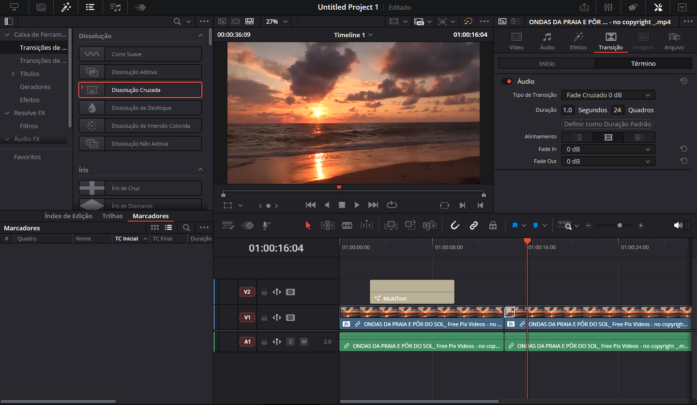Open the Áudio inspector tab
The image size is (697, 405).
tap(547, 42)
